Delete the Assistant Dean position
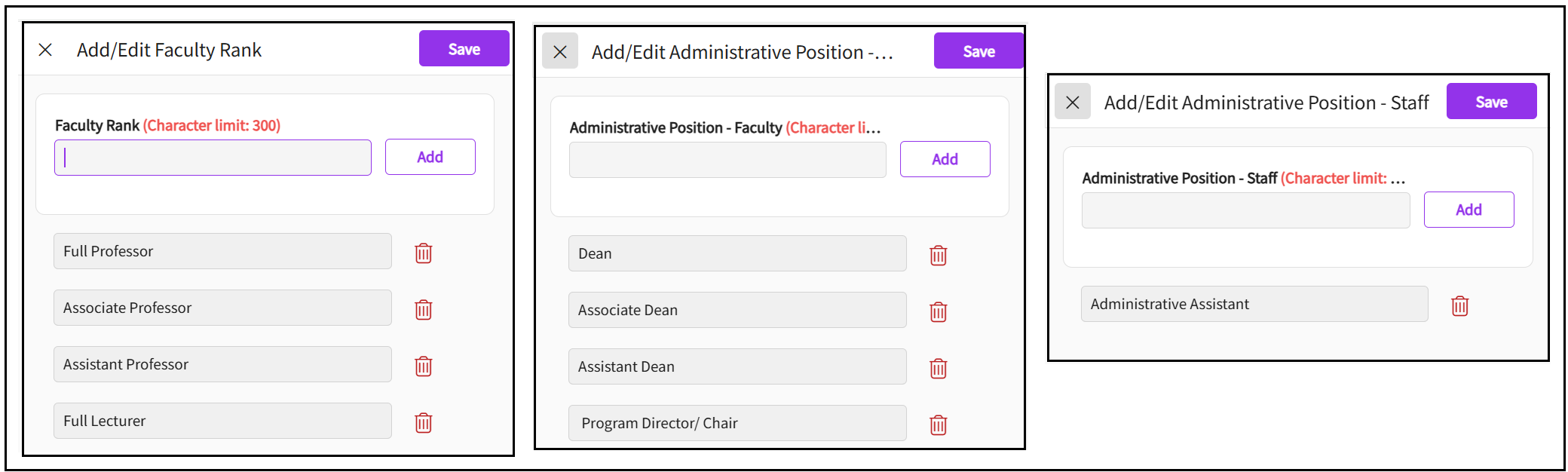The height and width of the screenshot is (472, 1568). tap(939, 368)
